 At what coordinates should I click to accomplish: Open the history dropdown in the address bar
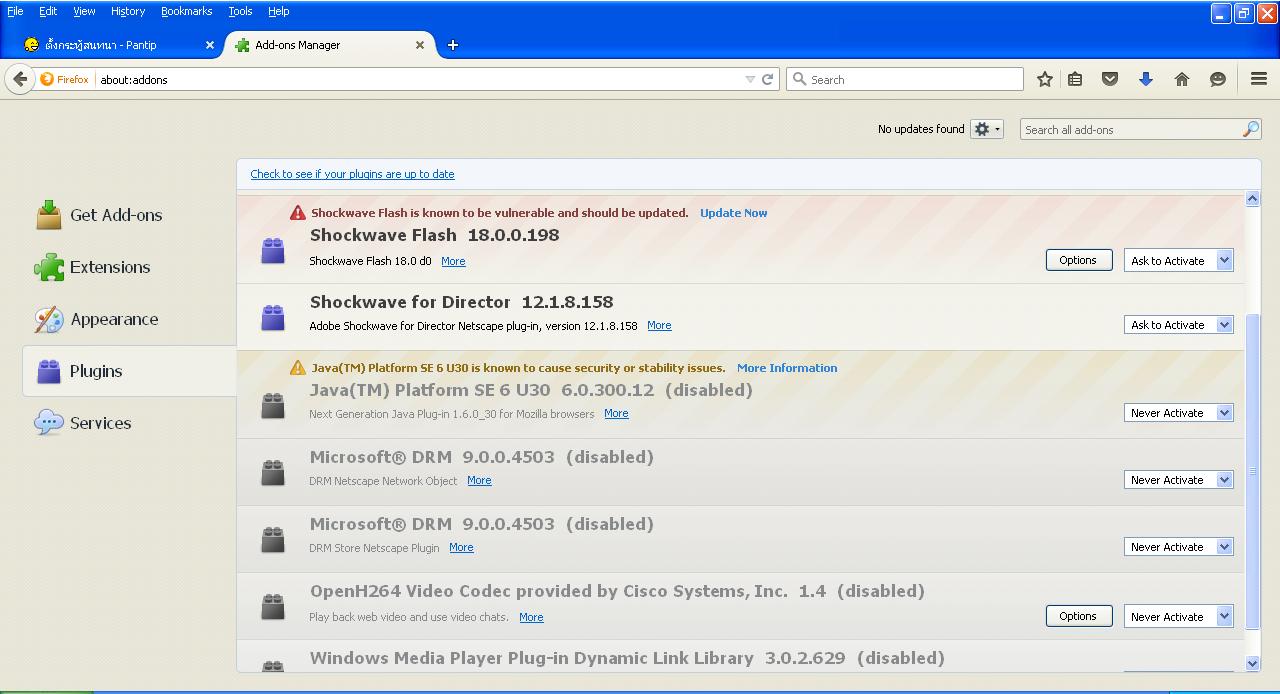coord(750,79)
